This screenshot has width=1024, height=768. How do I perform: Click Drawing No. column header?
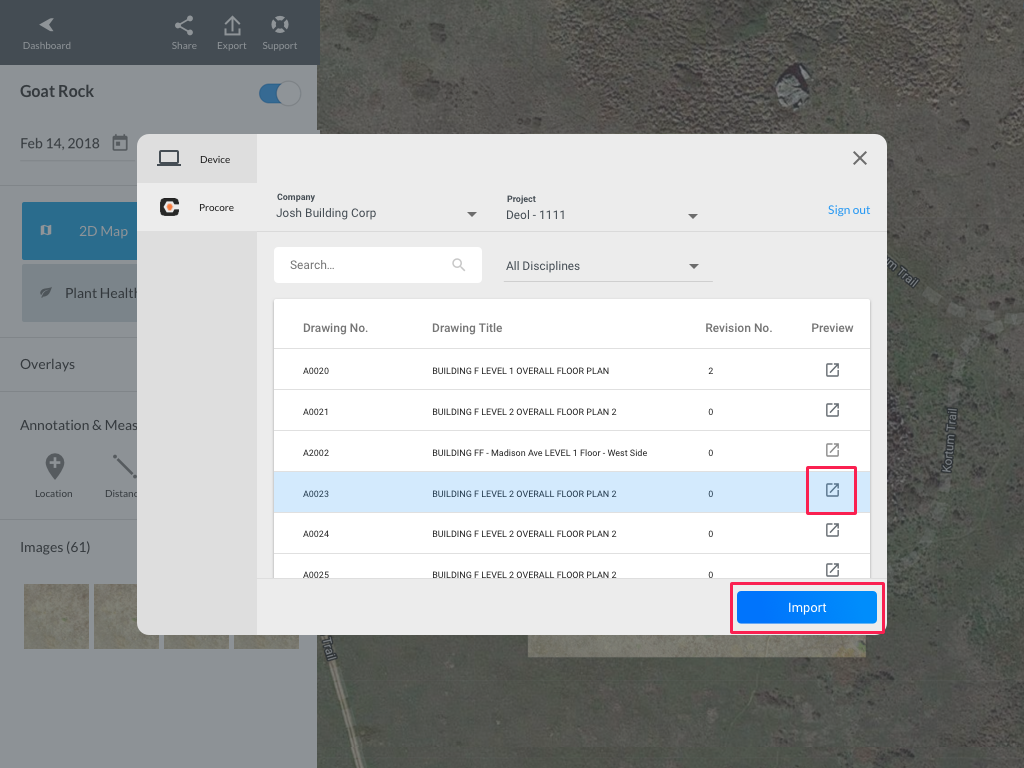(335, 328)
